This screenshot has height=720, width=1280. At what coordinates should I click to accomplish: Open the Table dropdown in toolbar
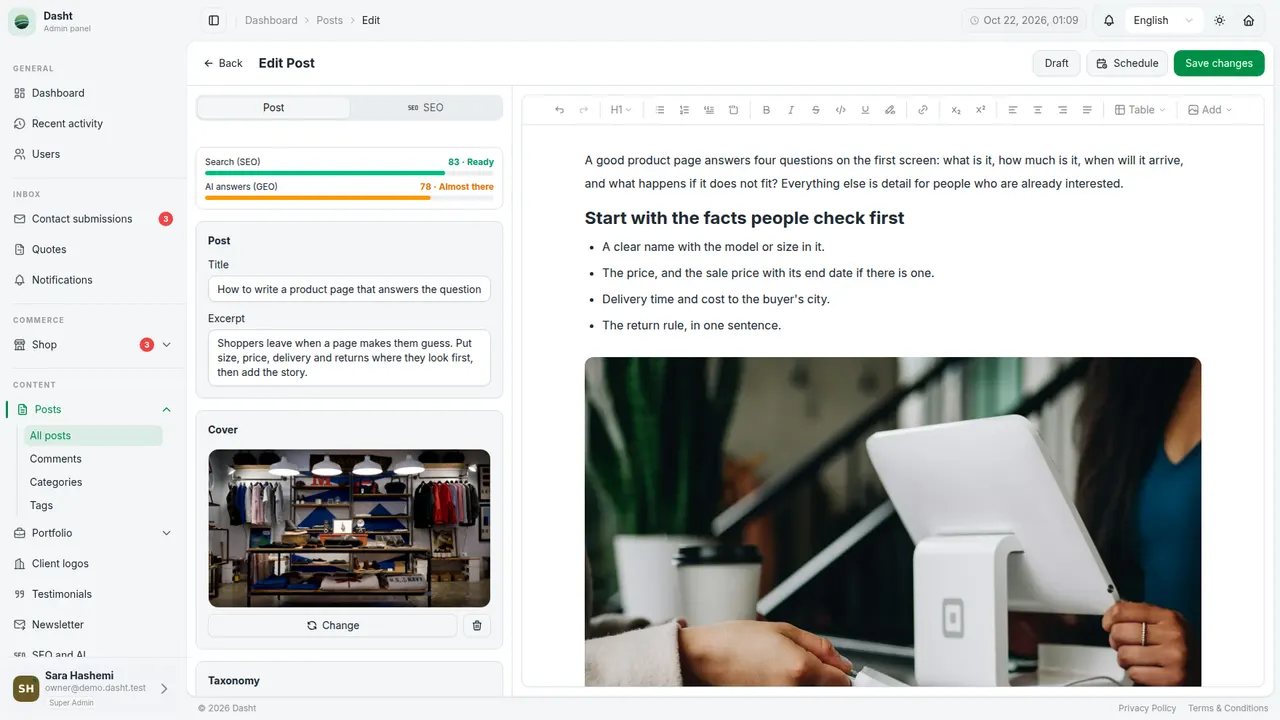(1140, 110)
